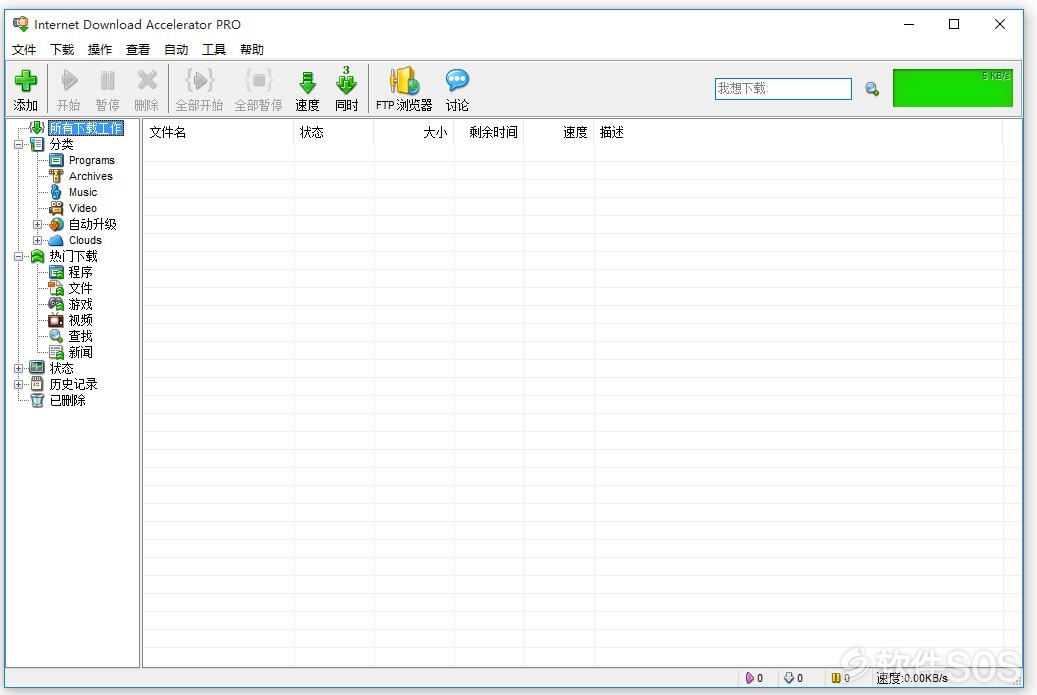This screenshot has height=695, width=1037.
Task: Click the yellow paused downloads counter
Action: 841,678
